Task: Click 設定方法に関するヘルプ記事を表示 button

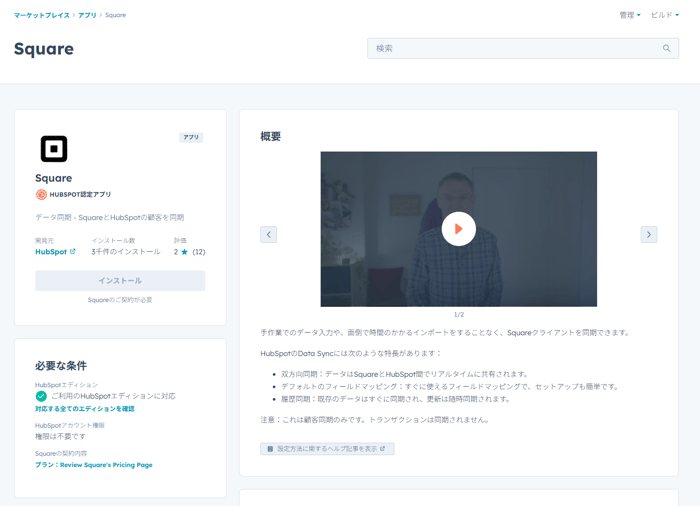Action: 327,449
